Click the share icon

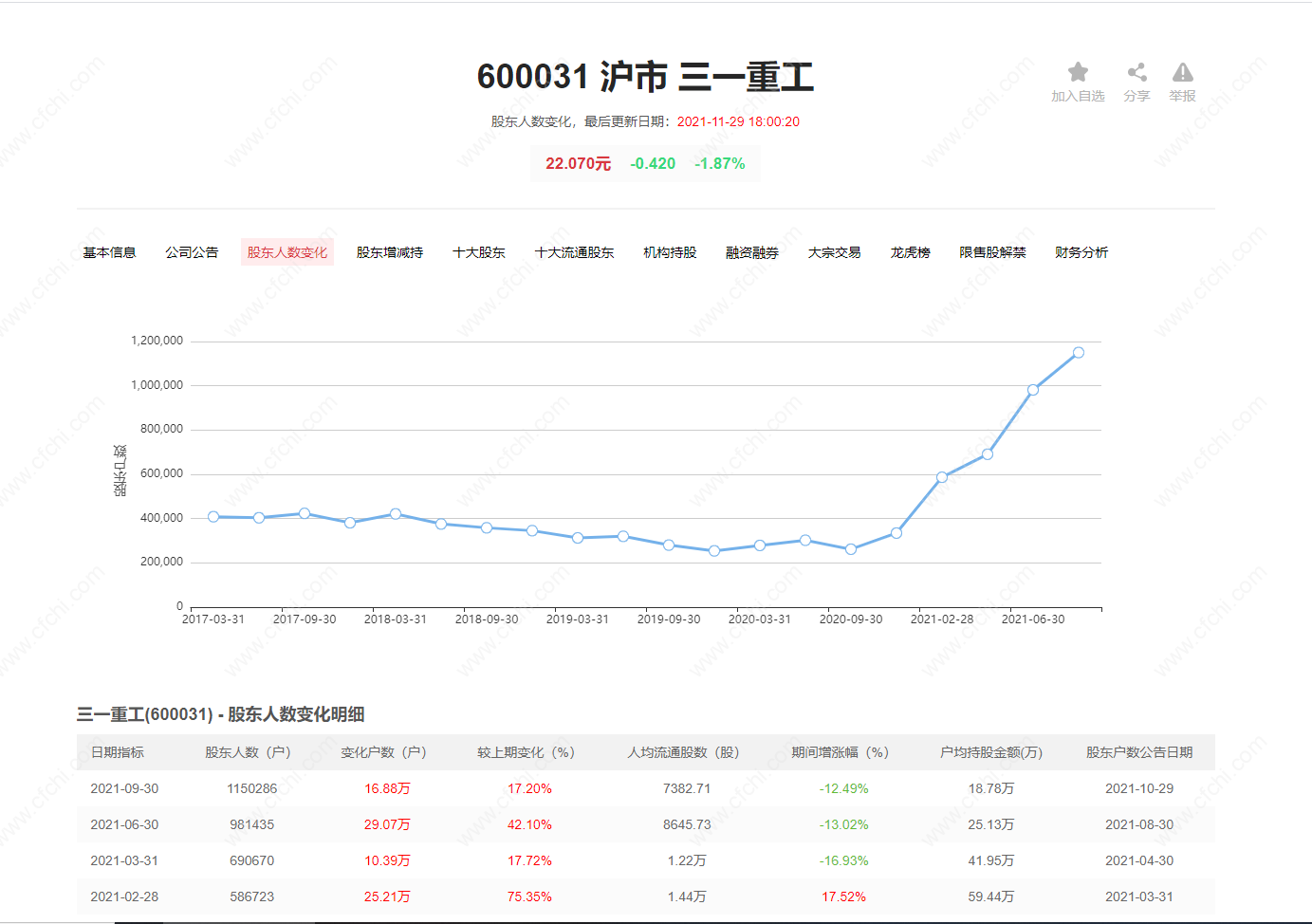[x=1136, y=72]
